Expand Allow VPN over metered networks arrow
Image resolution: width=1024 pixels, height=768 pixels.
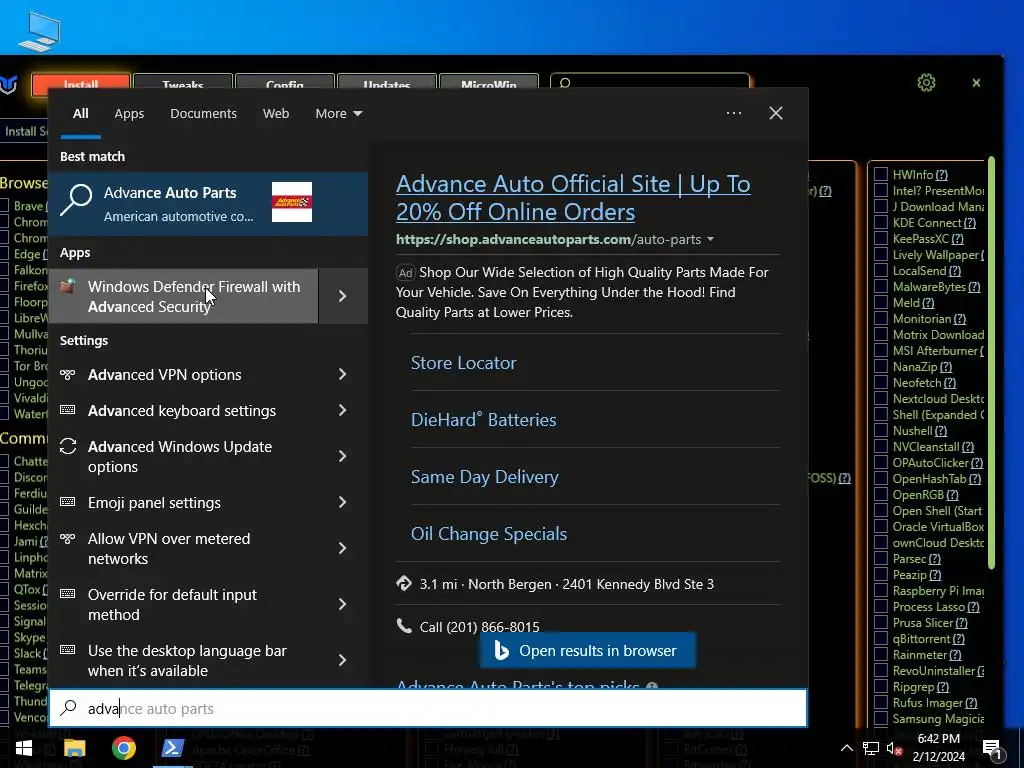pos(343,548)
